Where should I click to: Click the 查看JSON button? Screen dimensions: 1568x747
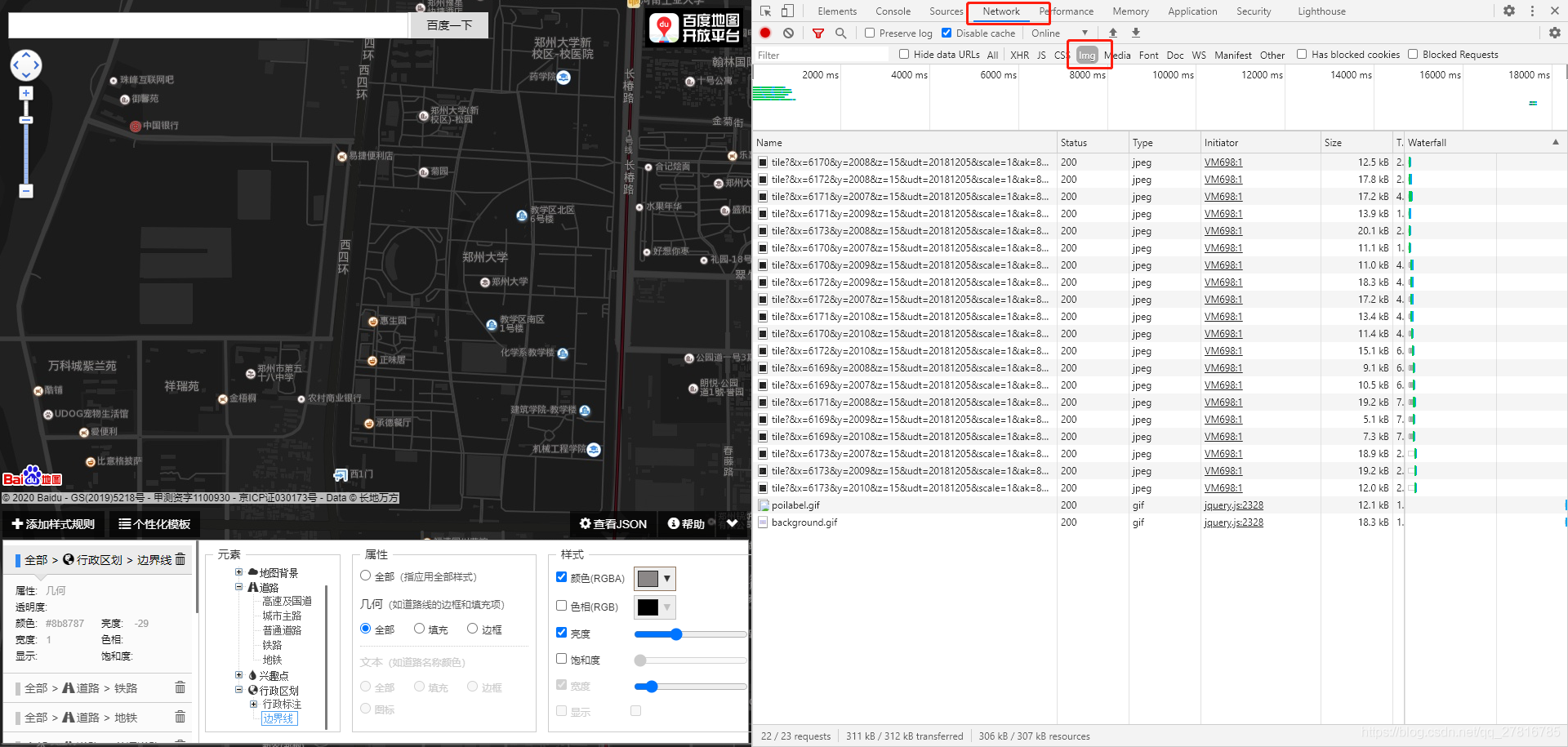pos(612,524)
